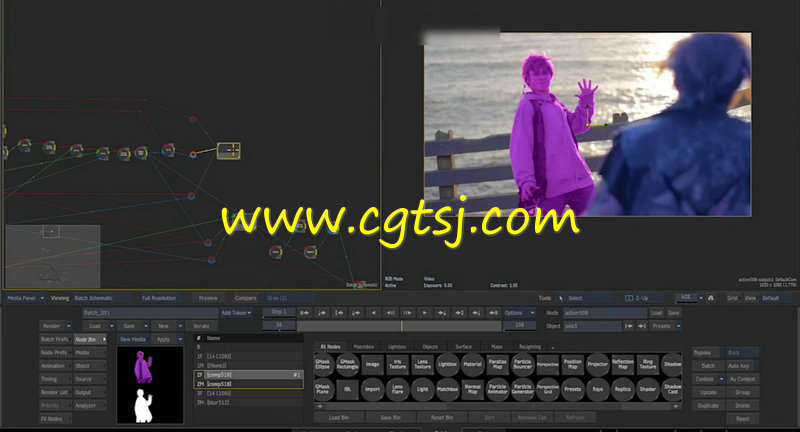The image size is (800, 432).
Task: Open the playback Options dropdown
Action: point(518,313)
